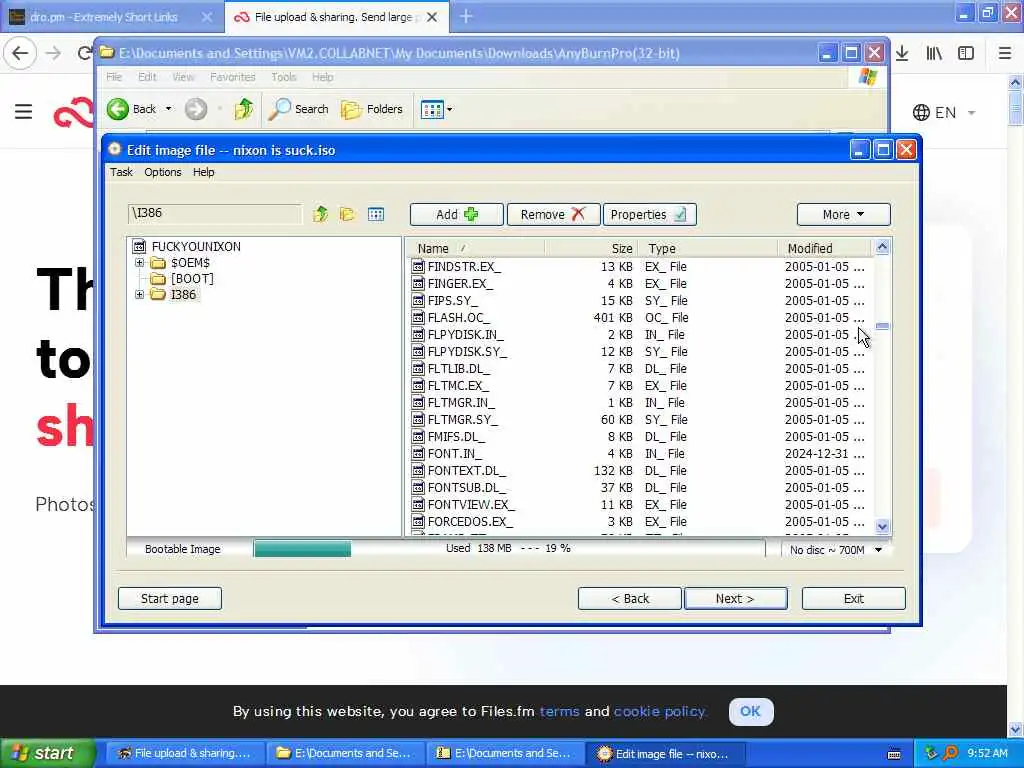The width and height of the screenshot is (1024, 768).
Task: Open the disc capacity dropdown (No disc ~ 700M)
Action: click(837, 550)
